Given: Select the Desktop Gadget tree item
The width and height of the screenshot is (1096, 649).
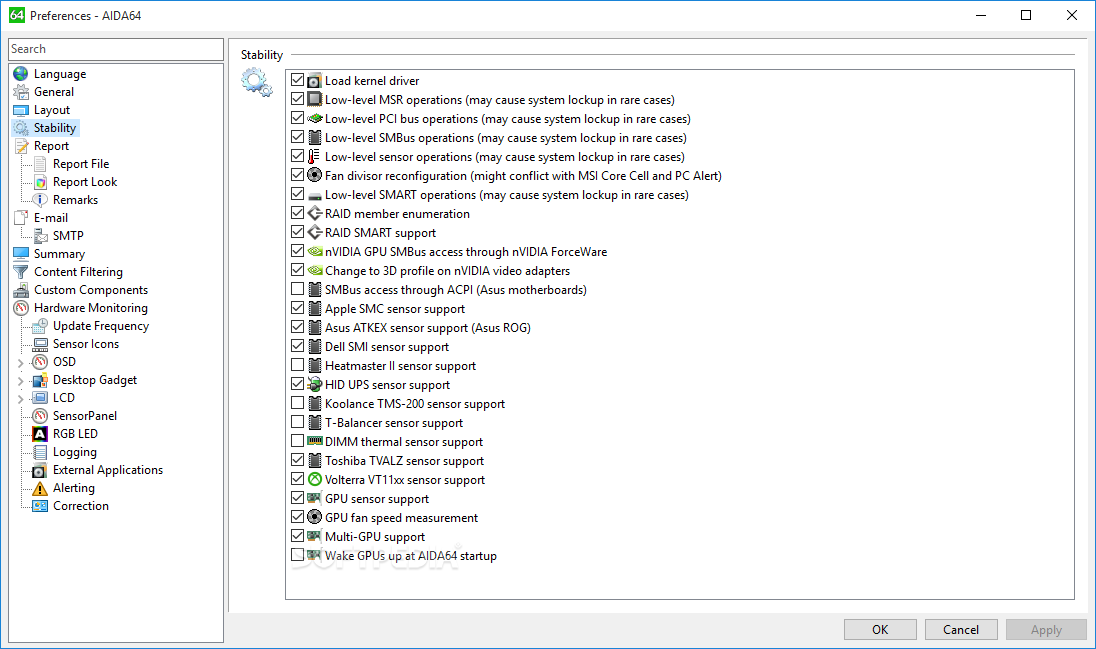Looking at the screenshot, I should point(95,380).
